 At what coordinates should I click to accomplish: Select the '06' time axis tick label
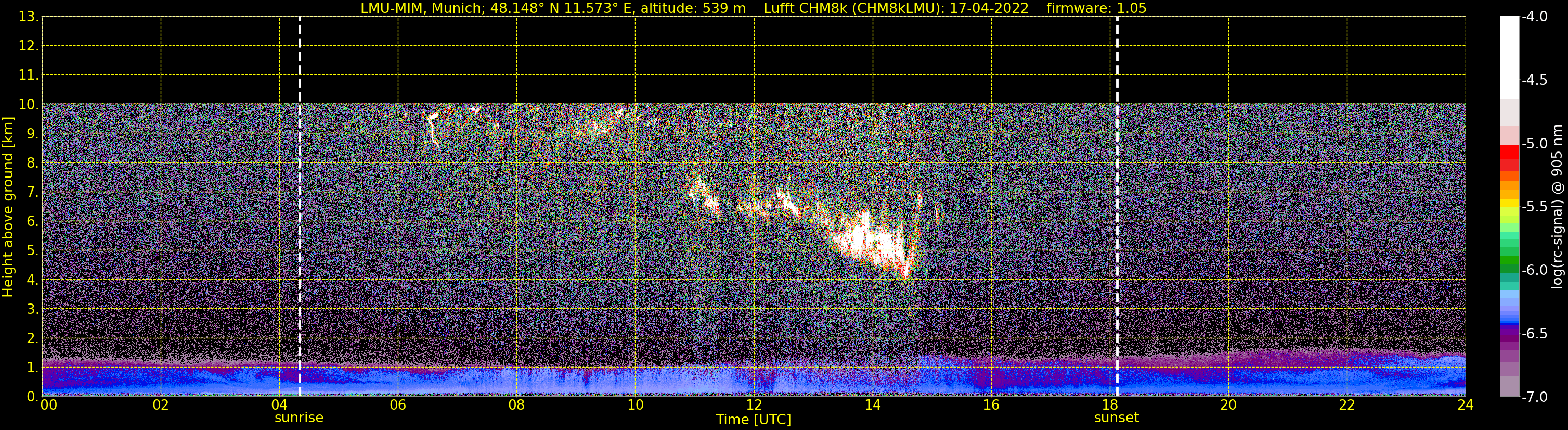tap(398, 406)
